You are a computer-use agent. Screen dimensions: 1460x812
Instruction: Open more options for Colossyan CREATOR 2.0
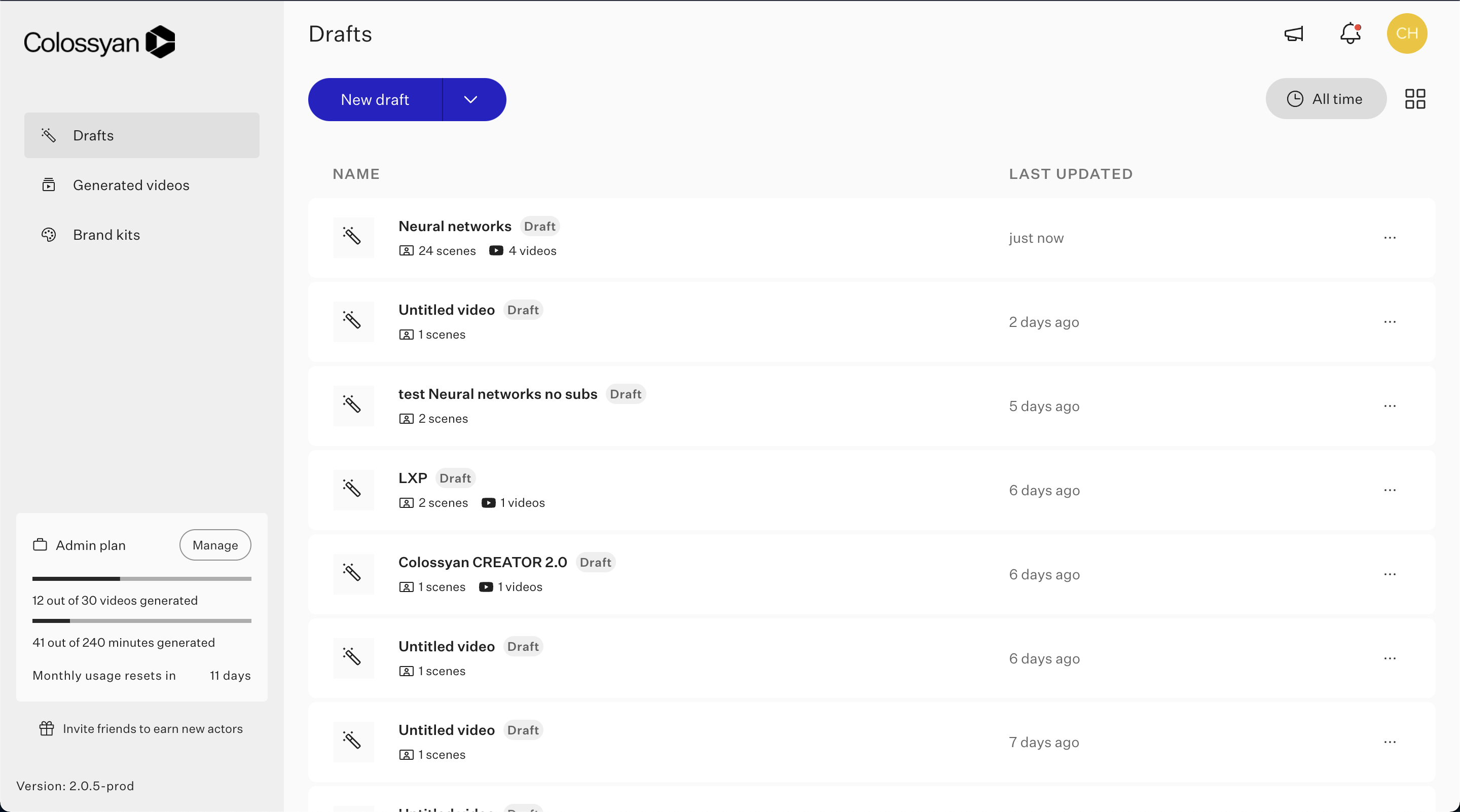point(1389,574)
